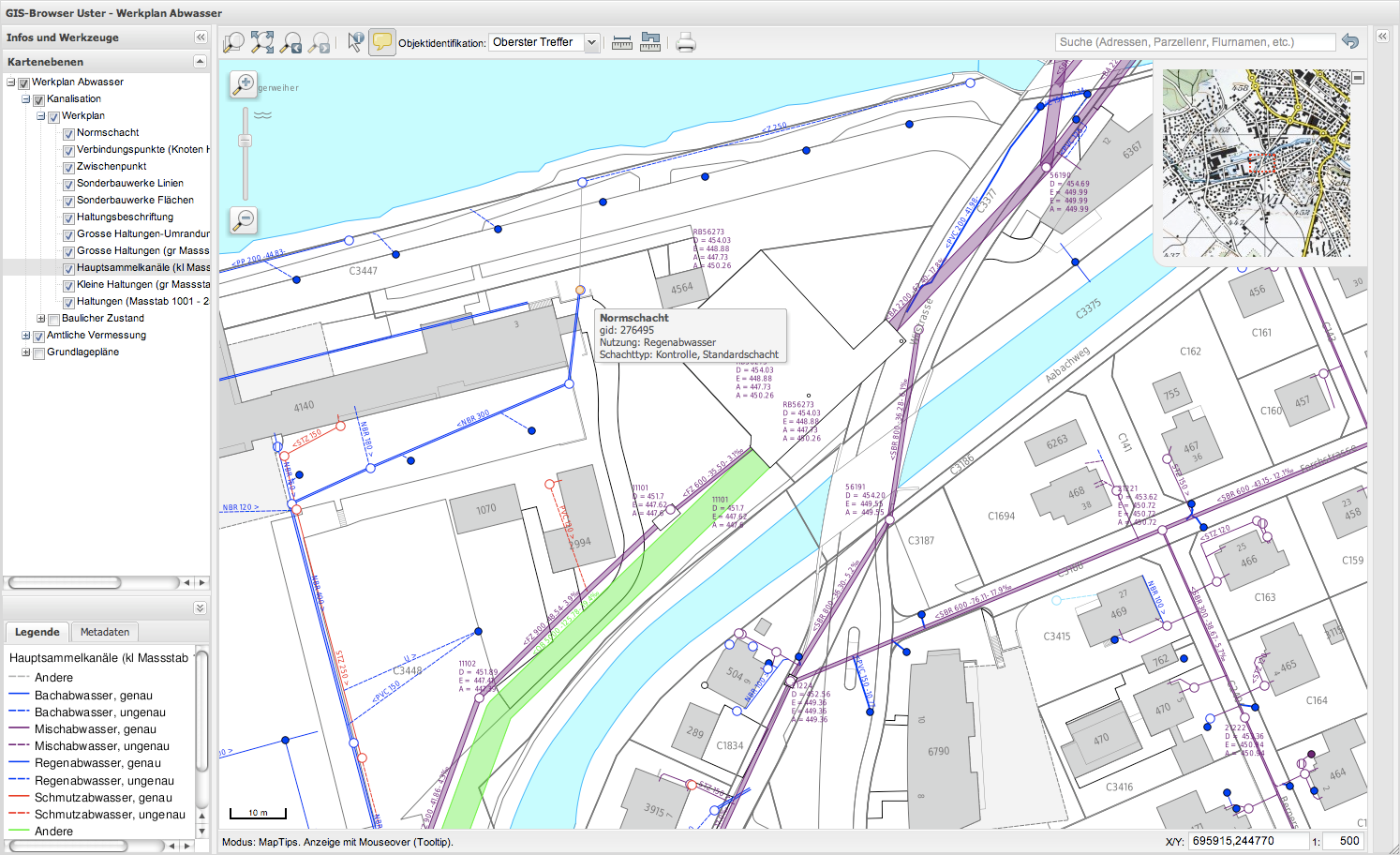Click the map zoom level slider handle
The image size is (1400, 855).
pyautogui.click(x=245, y=141)
